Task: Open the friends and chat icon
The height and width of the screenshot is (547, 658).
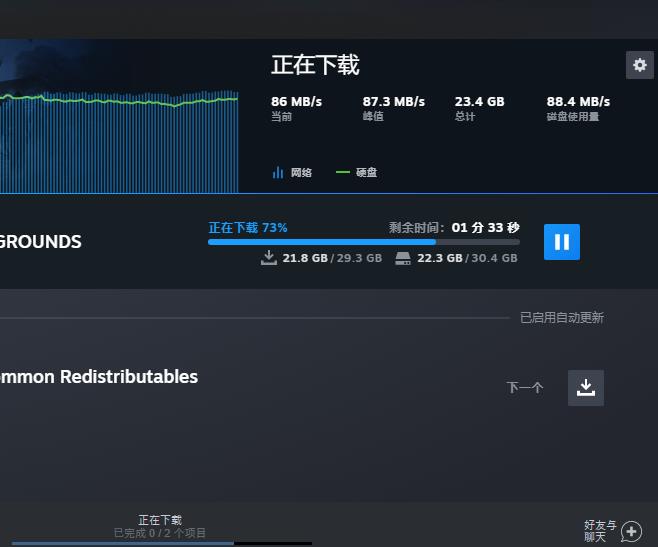Action: pos(631,532)
